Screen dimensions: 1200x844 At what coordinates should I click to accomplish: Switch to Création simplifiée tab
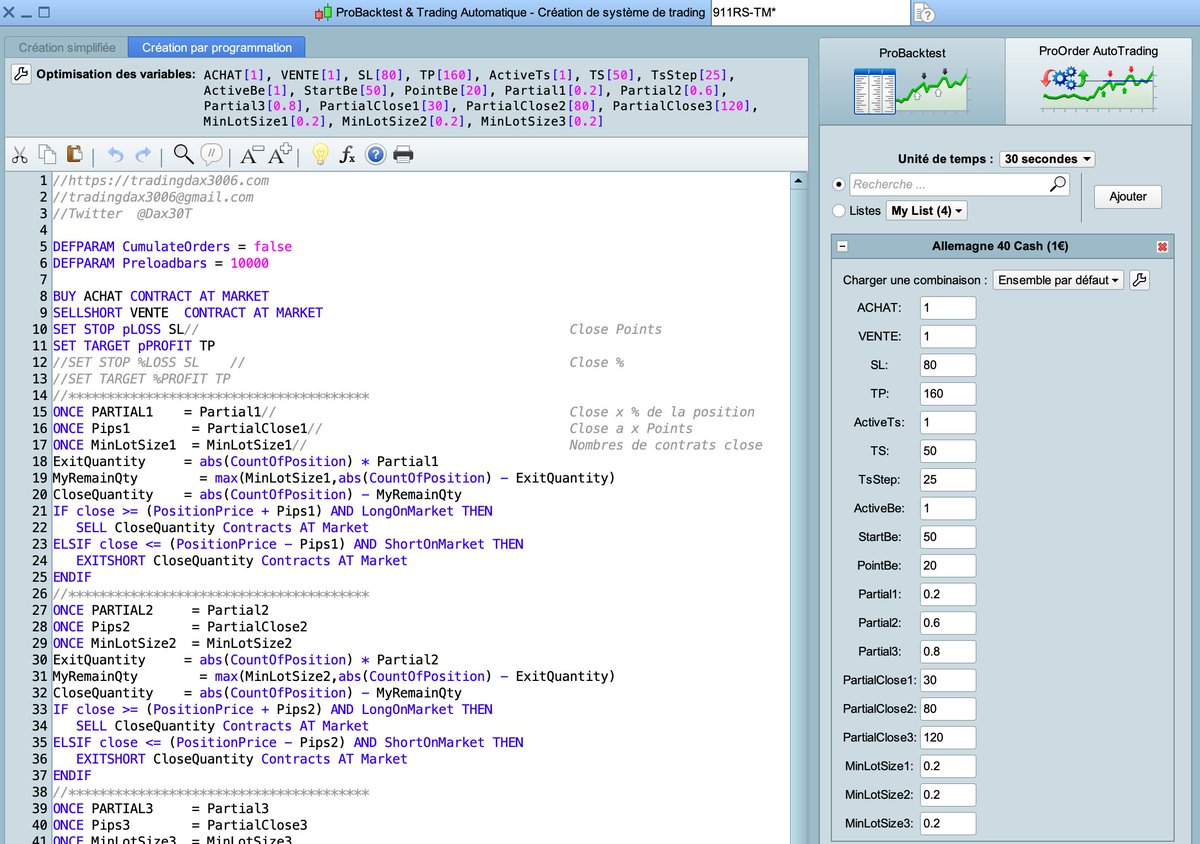pos(67,48)
